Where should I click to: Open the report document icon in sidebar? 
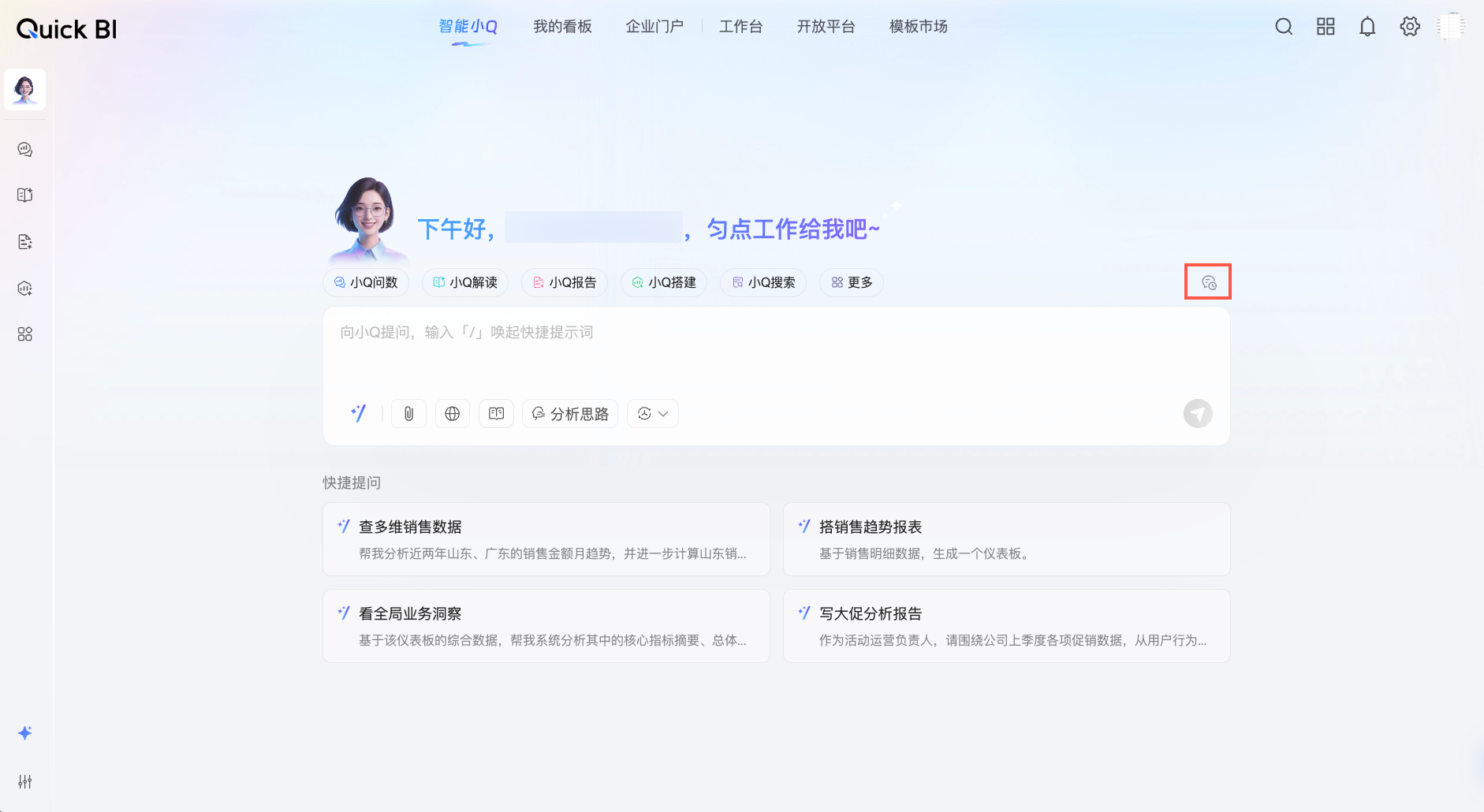25,241
